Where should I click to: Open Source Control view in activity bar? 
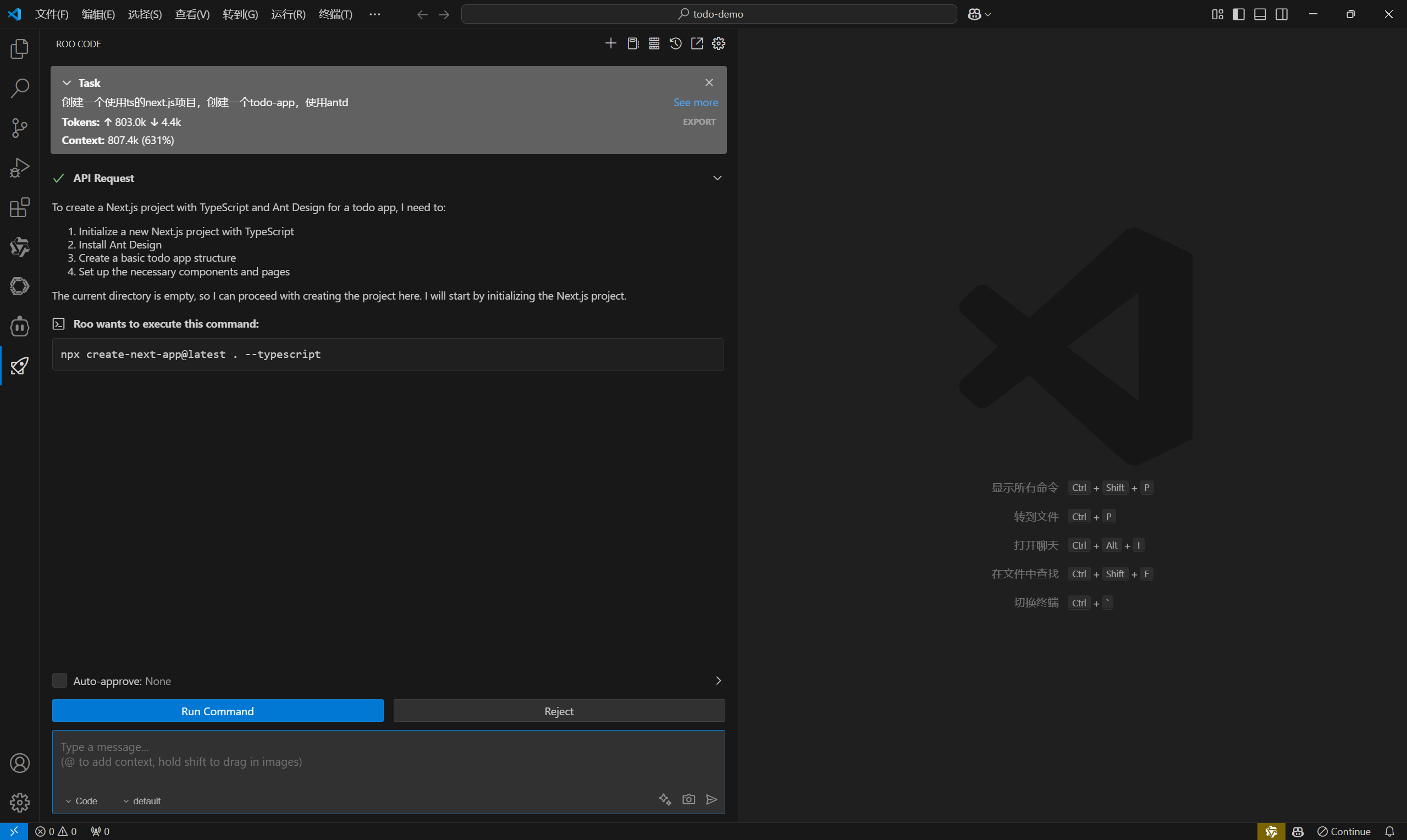[x=19, y=128]
